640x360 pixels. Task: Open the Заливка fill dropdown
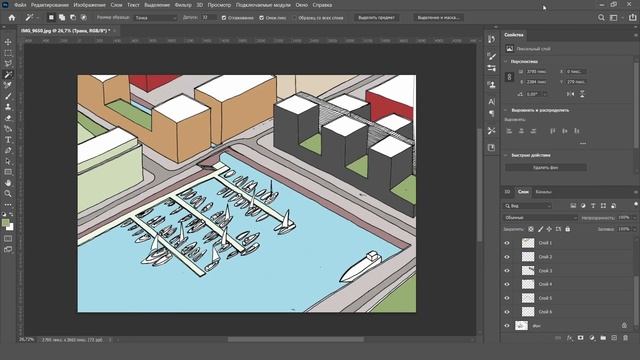tap(634, 229)
